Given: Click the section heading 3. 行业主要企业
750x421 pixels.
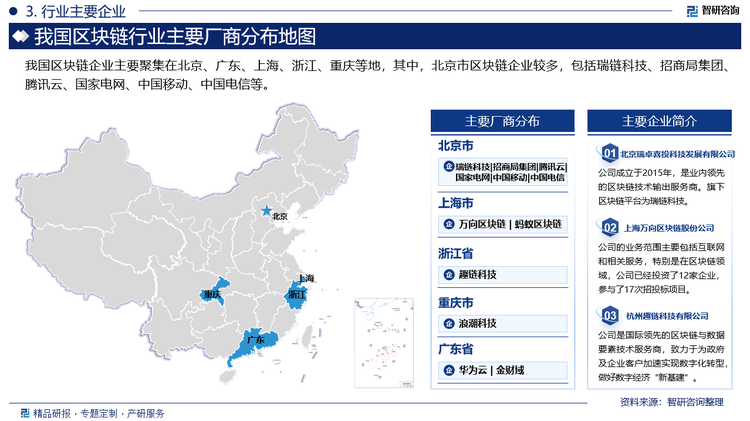Looking at the screenshot, I should pos(76,11).
